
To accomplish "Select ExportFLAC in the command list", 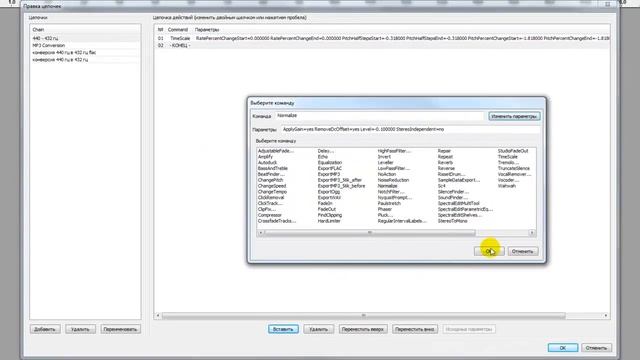I will tap(329, 168).
